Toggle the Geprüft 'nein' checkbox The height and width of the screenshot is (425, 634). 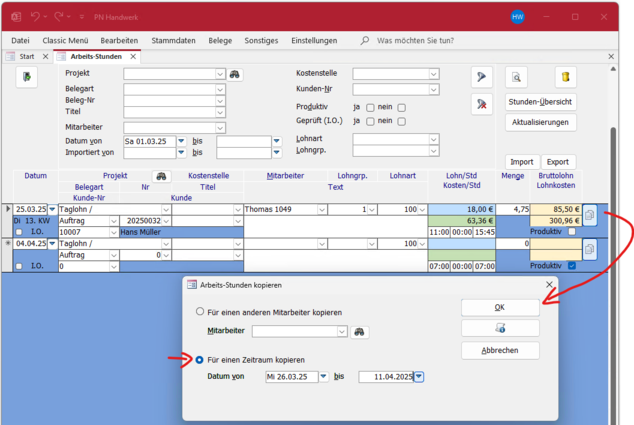[x=402, y=120]
